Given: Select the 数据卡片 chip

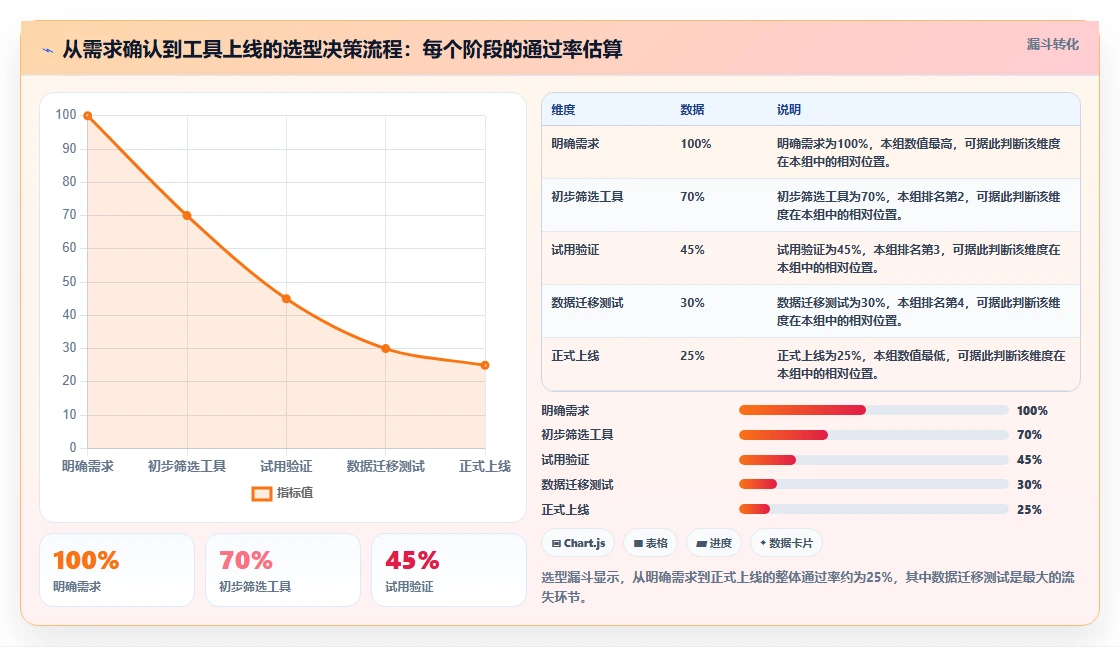Looking at the screenshot, I should tap(786, 543).
